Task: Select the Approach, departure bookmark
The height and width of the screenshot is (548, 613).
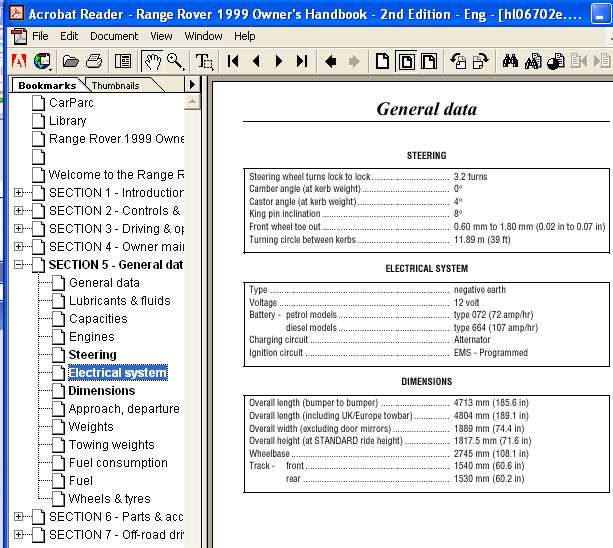Action: click(x=124, y=409)
